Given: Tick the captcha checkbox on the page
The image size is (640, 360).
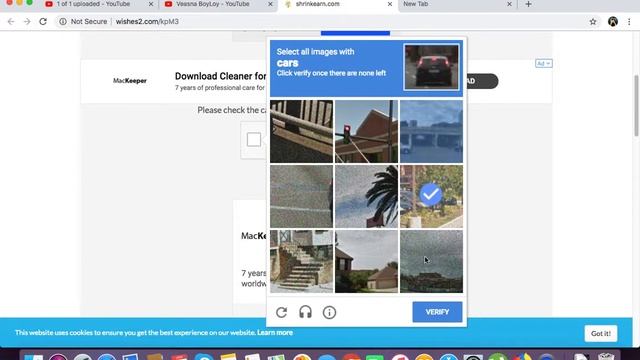Looking at the screenshot, I should (x=253, y=140).
